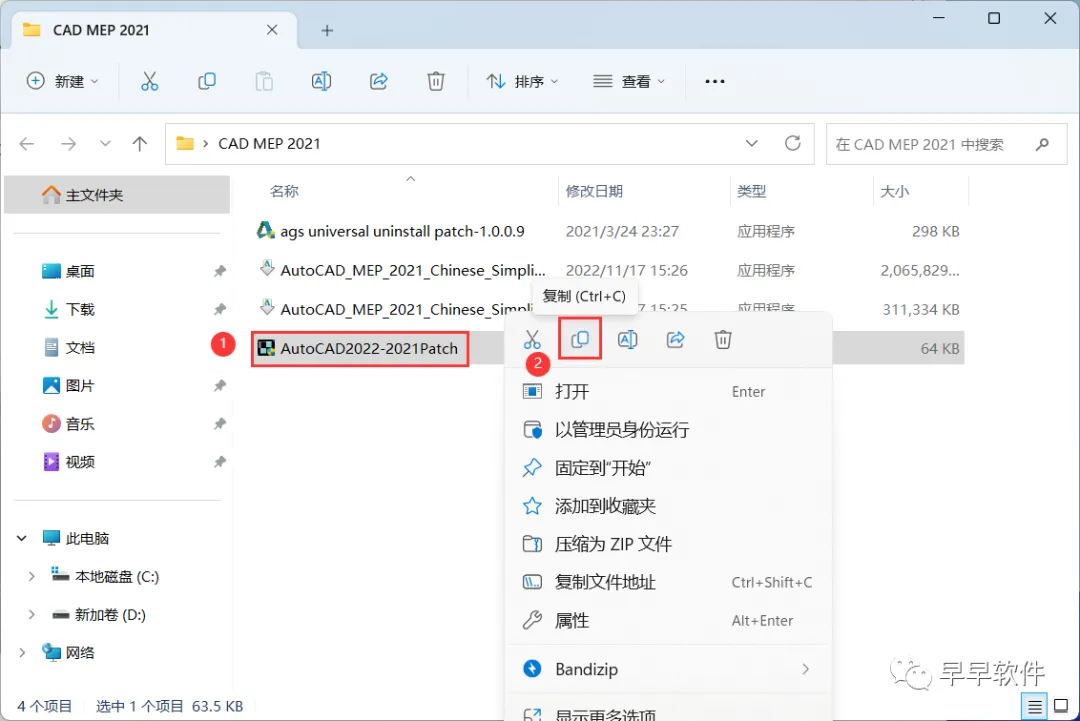The image size is (1080, 721).
Task: Click Copy icon in the context menu
Action: tap(580, 339)
